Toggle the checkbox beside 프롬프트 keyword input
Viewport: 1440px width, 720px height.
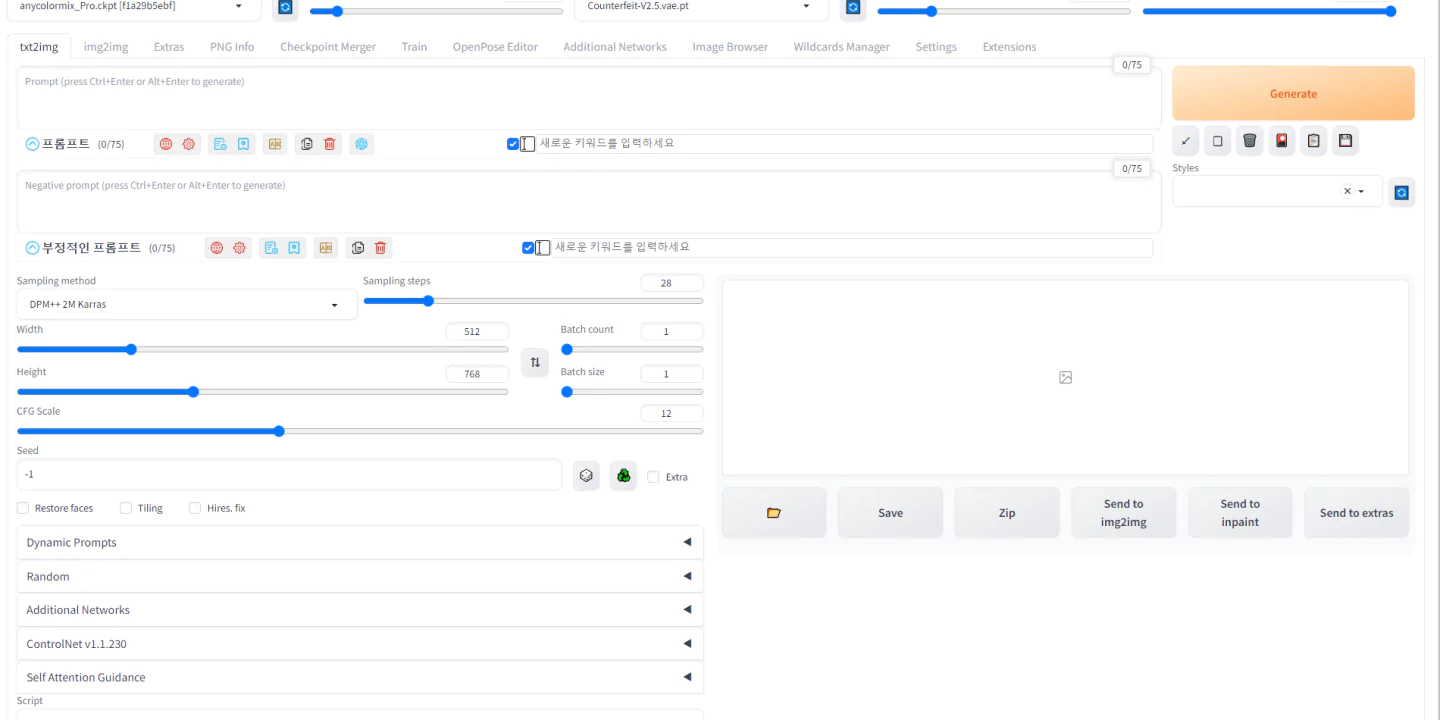pos(513,144)
